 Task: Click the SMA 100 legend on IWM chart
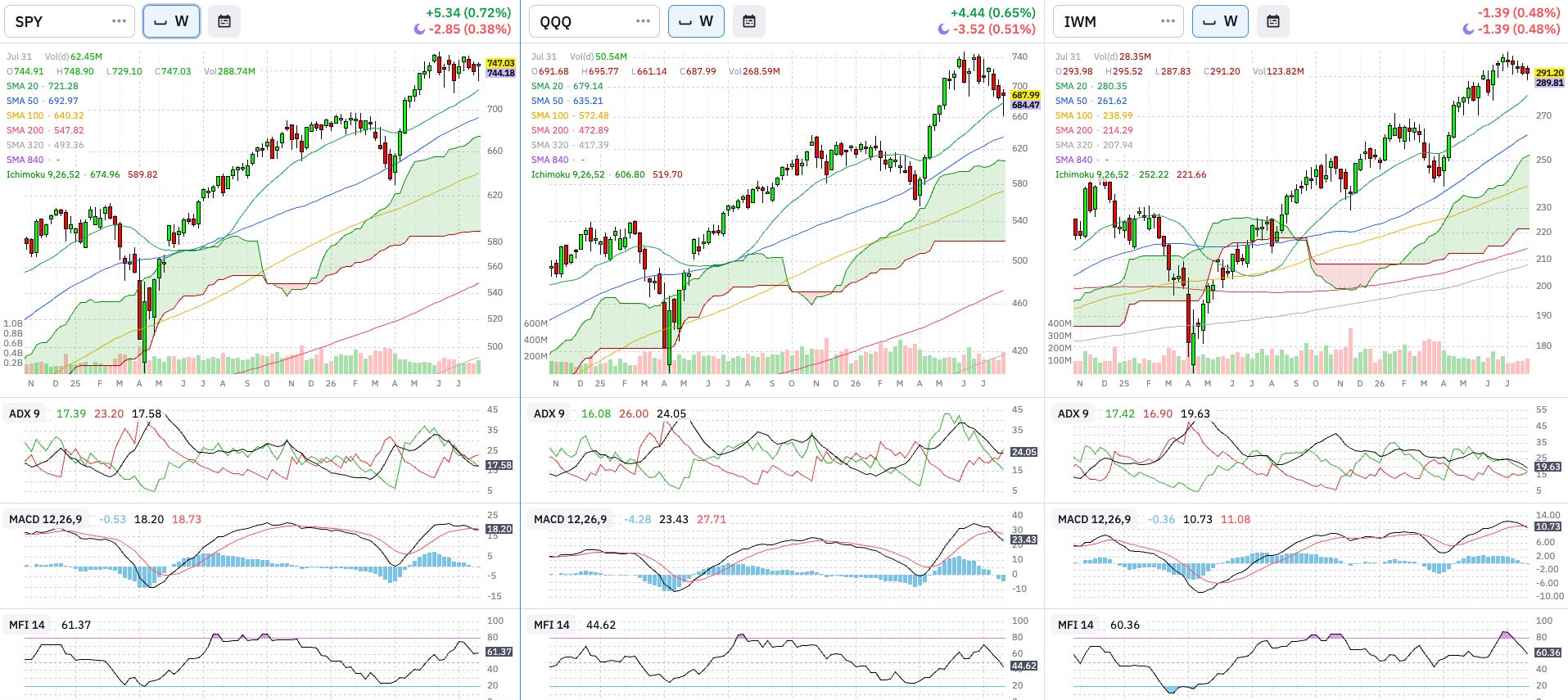coord(1094,115)
